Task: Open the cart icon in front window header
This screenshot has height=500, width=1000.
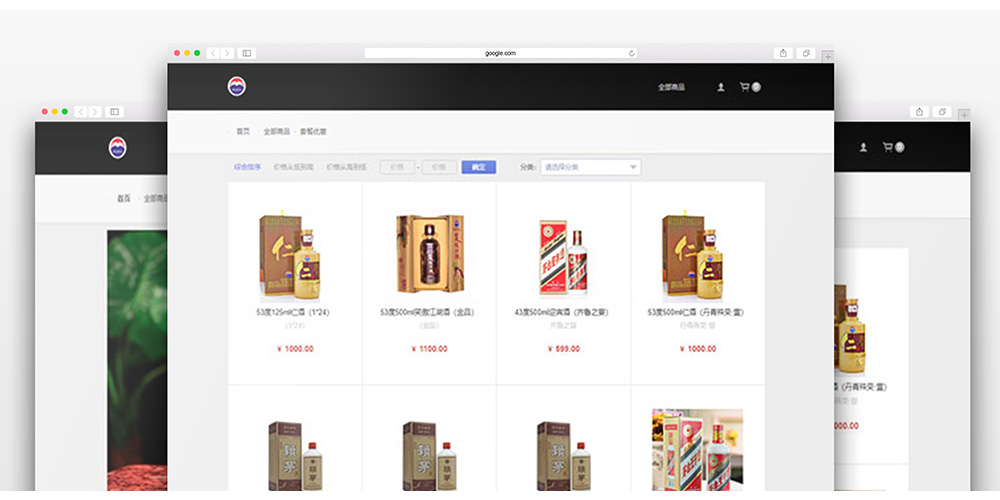Action: pyautogui.click(x=744, y=87)
